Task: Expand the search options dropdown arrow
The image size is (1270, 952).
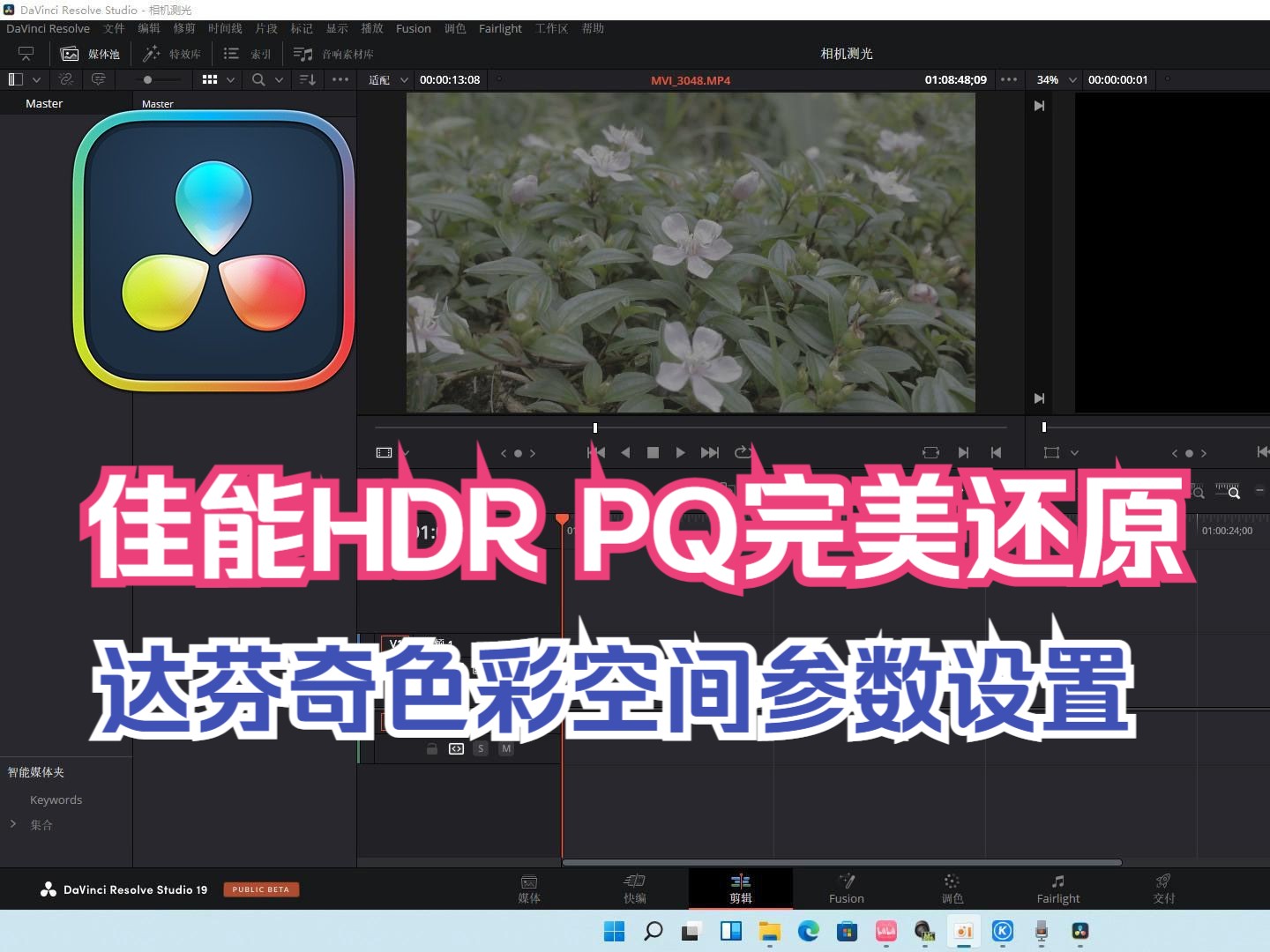Action: click(279, 80)
